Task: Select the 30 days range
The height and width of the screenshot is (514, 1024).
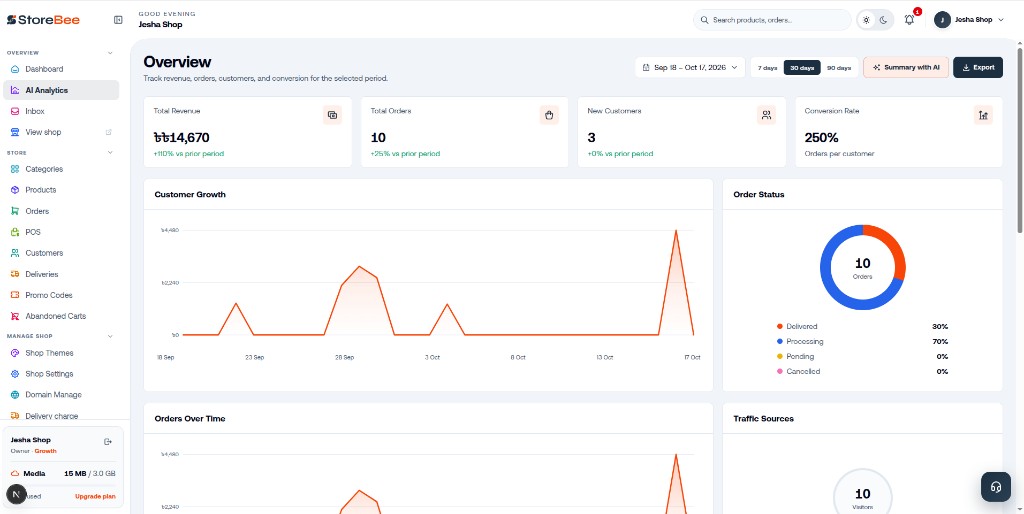Action: [802, 67]
